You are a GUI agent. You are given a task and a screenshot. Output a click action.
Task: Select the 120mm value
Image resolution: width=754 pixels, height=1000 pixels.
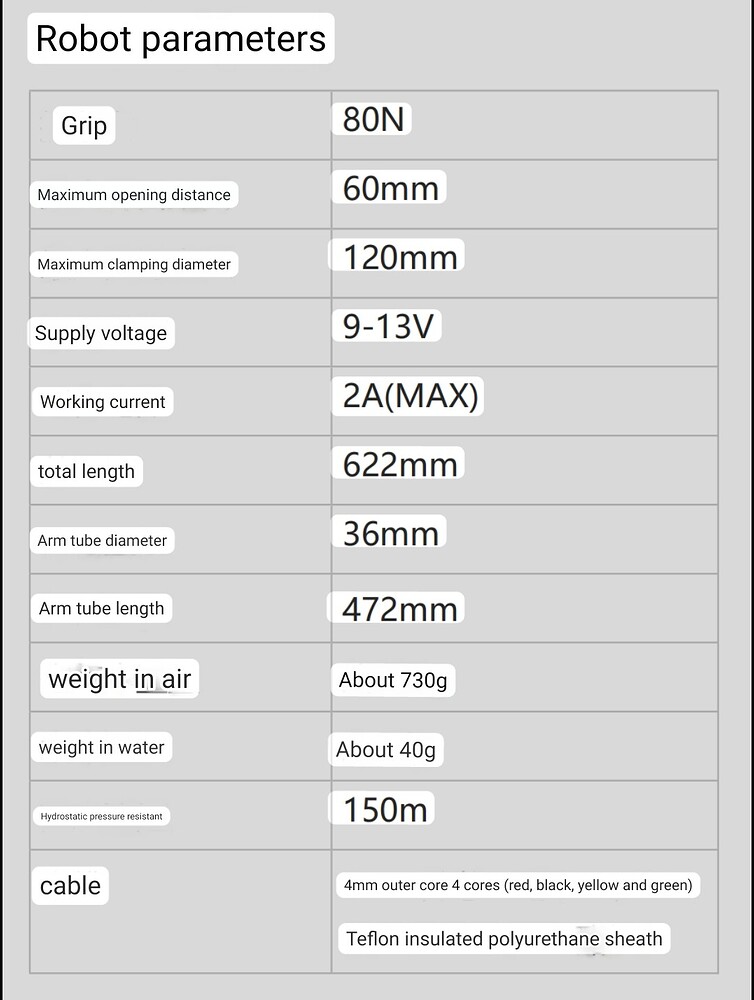point(400,257)
